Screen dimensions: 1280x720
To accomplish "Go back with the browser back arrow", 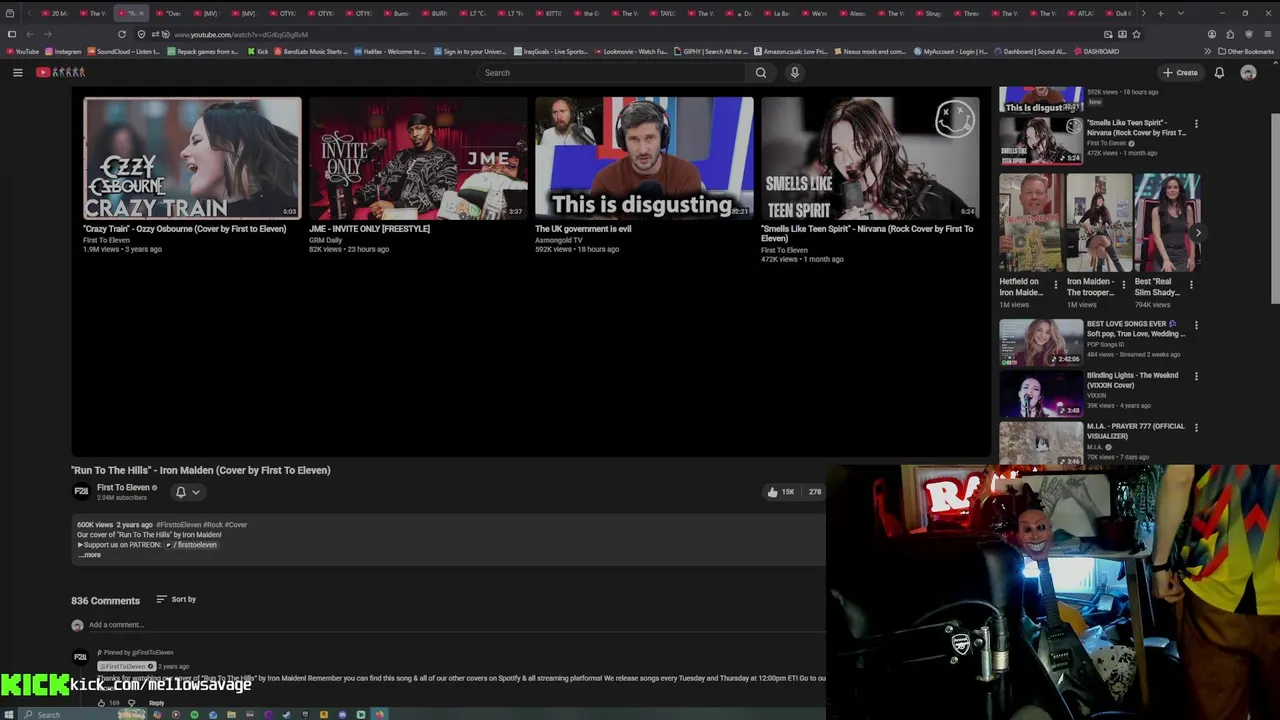I will [30, 34].
